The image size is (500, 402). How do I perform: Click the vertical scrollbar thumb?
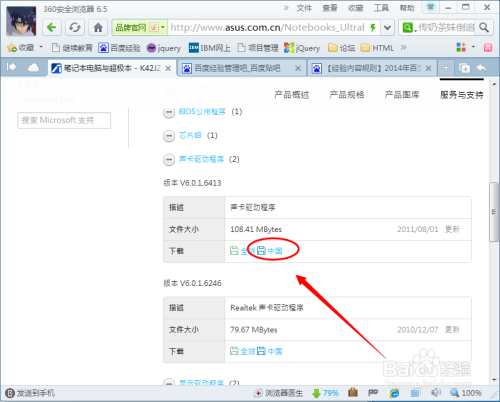494,212
